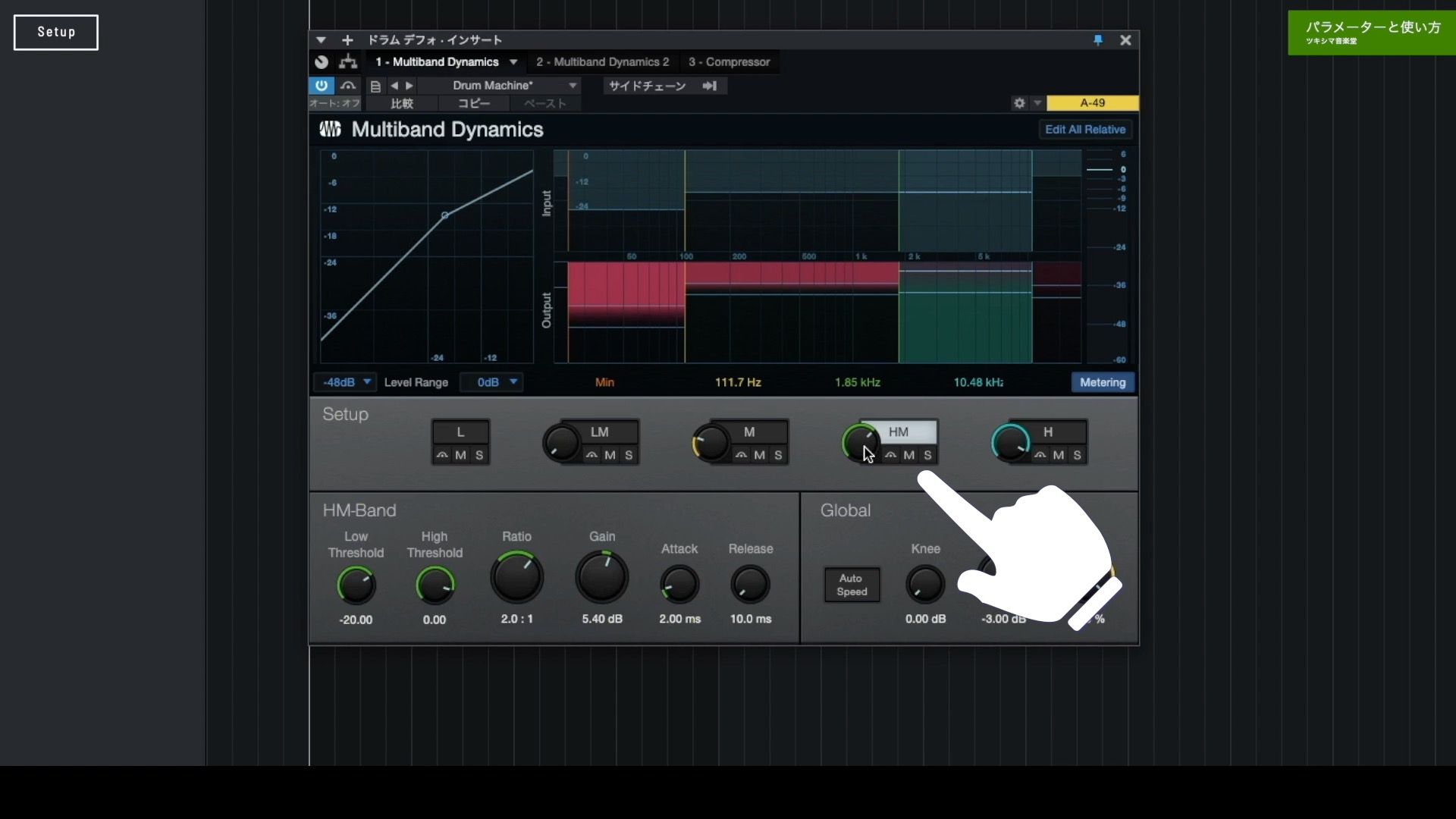Click the sidechain routing icon next to サイドチェーン

711,86
